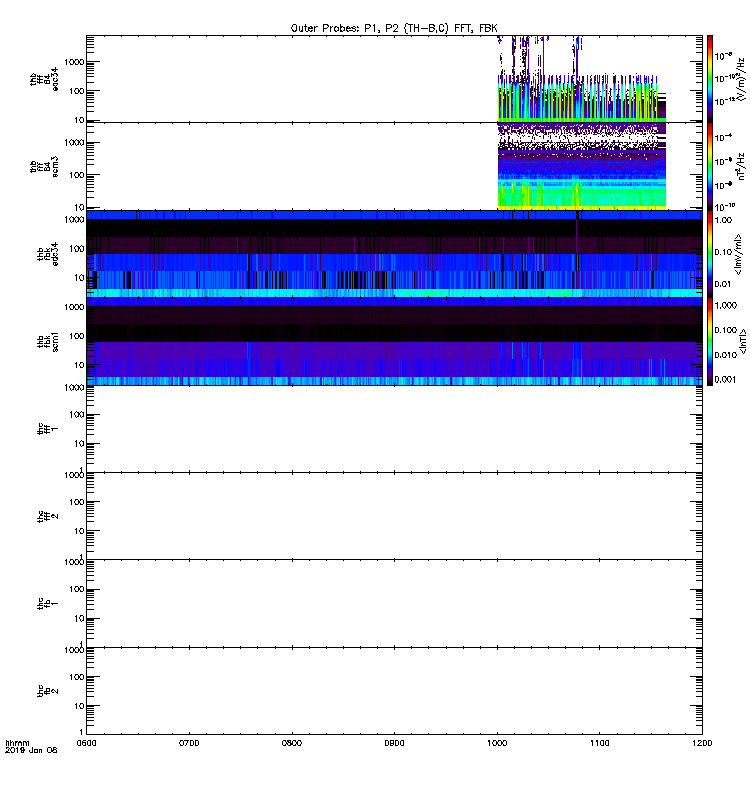Click the "<|mV/m|>" color bar unit label

click(738, 255)
